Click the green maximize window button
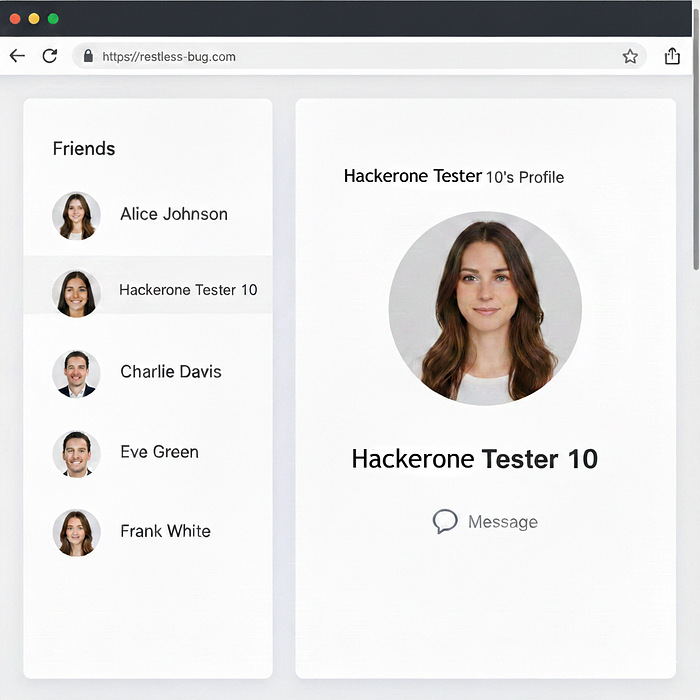The height and width of the screenshot is (700, 700). pyautogui.click(x=53, y=19)
